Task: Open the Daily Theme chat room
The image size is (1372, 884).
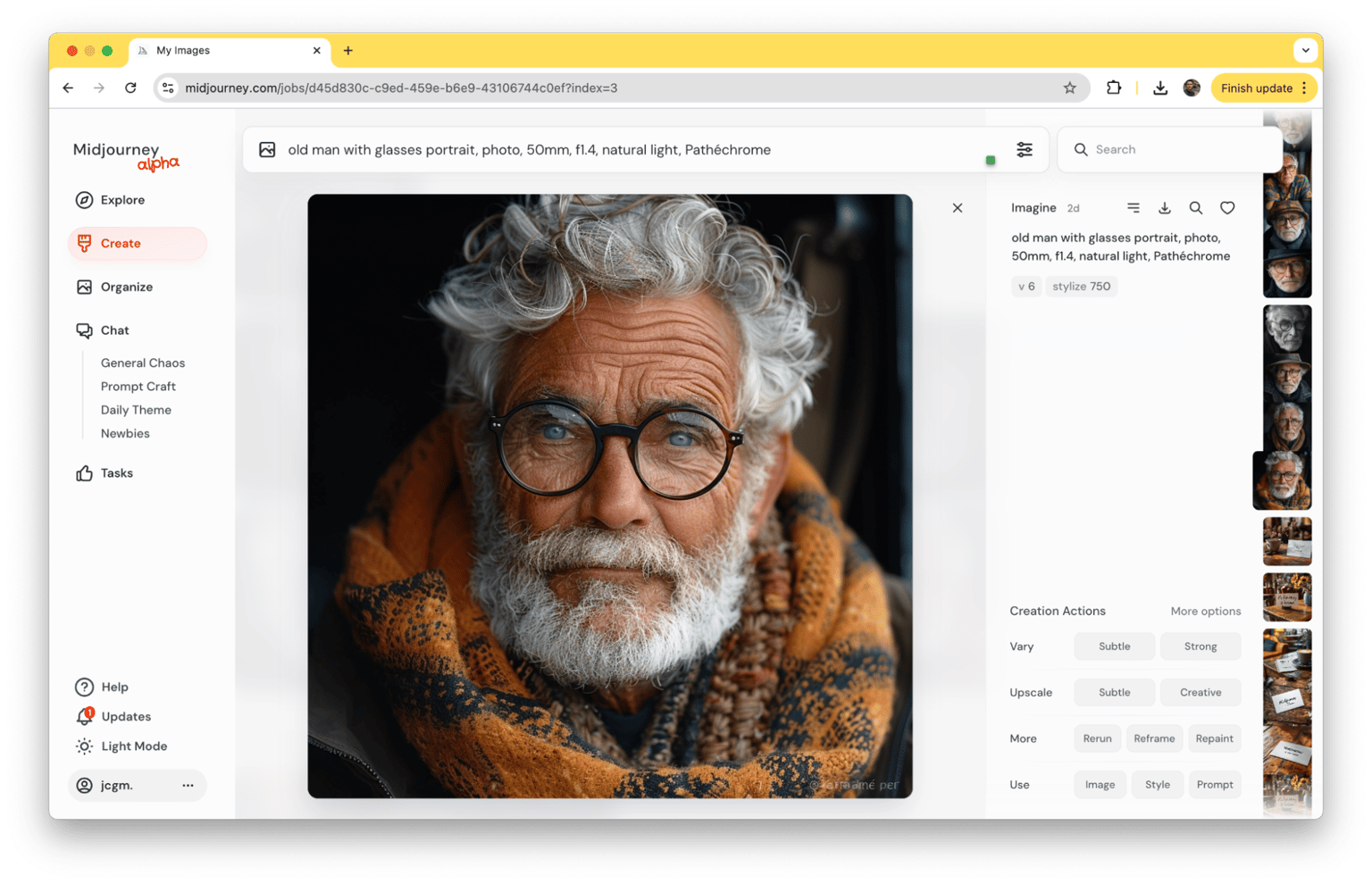Action: 136,410
